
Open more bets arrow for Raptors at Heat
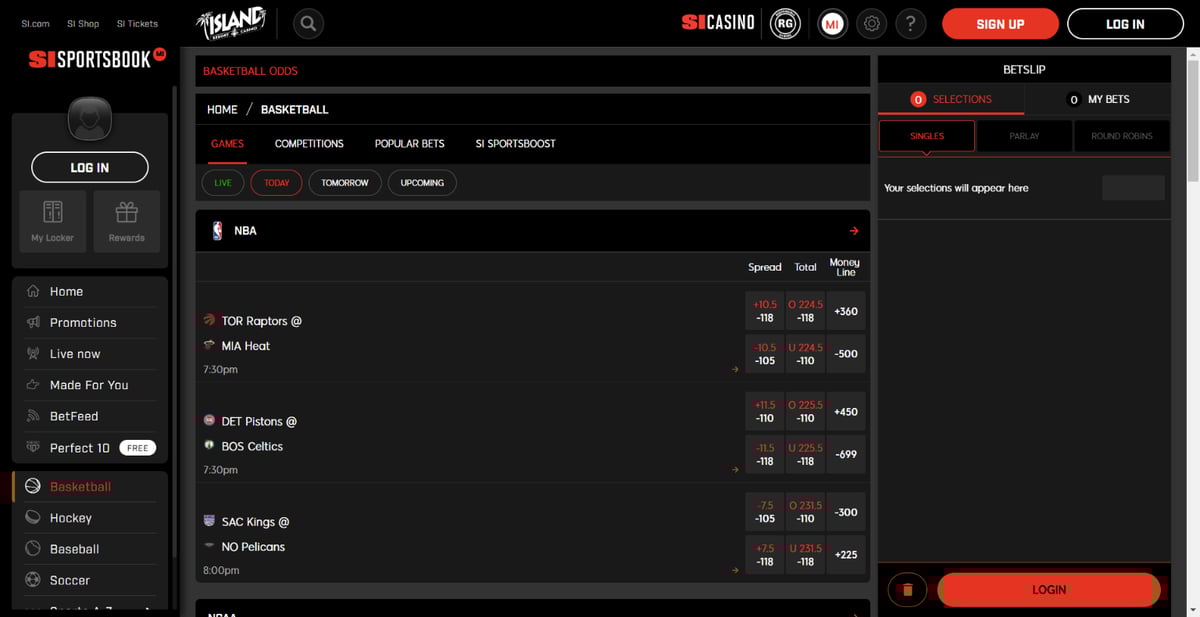(x=735, y=370)
